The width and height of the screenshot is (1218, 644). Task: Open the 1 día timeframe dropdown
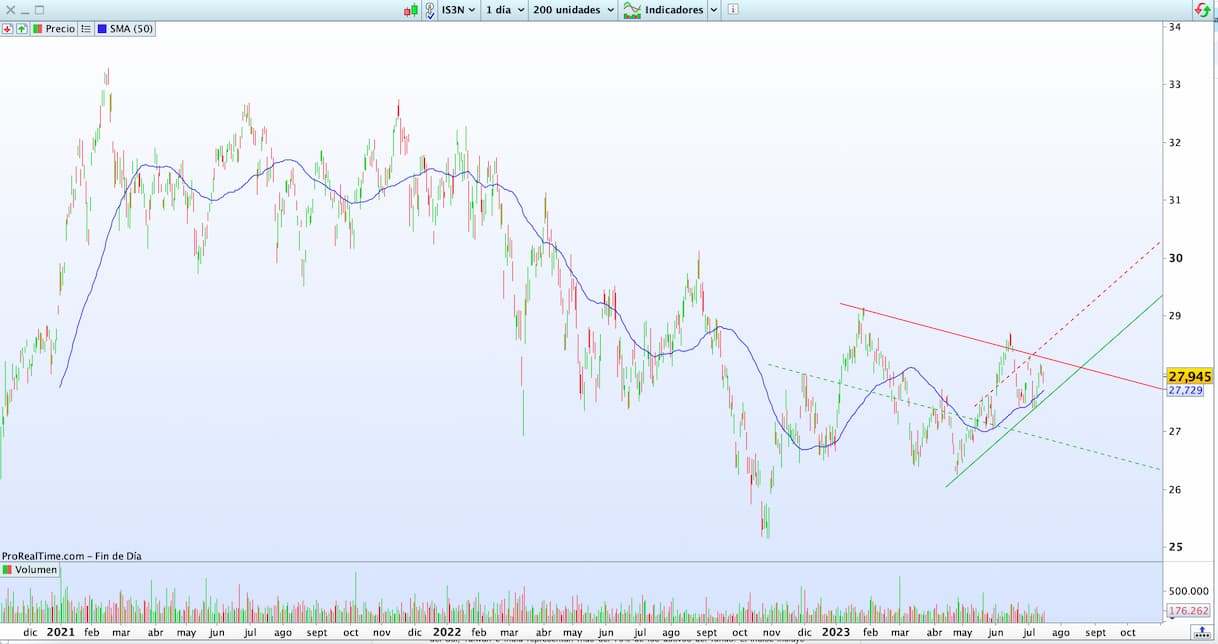click(x=505, y=10)
